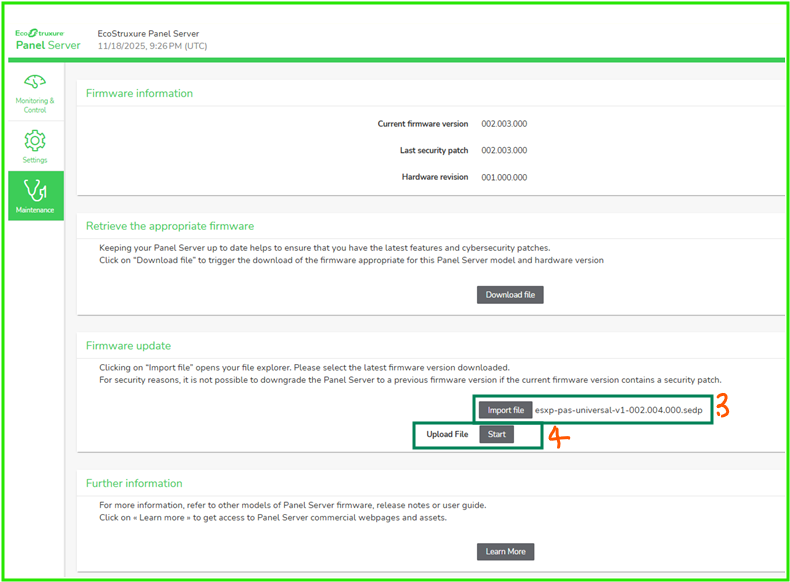Viewport: 790px width, 582px height.
Task: Click the Upload File label
Action: (x=447, y=434)
